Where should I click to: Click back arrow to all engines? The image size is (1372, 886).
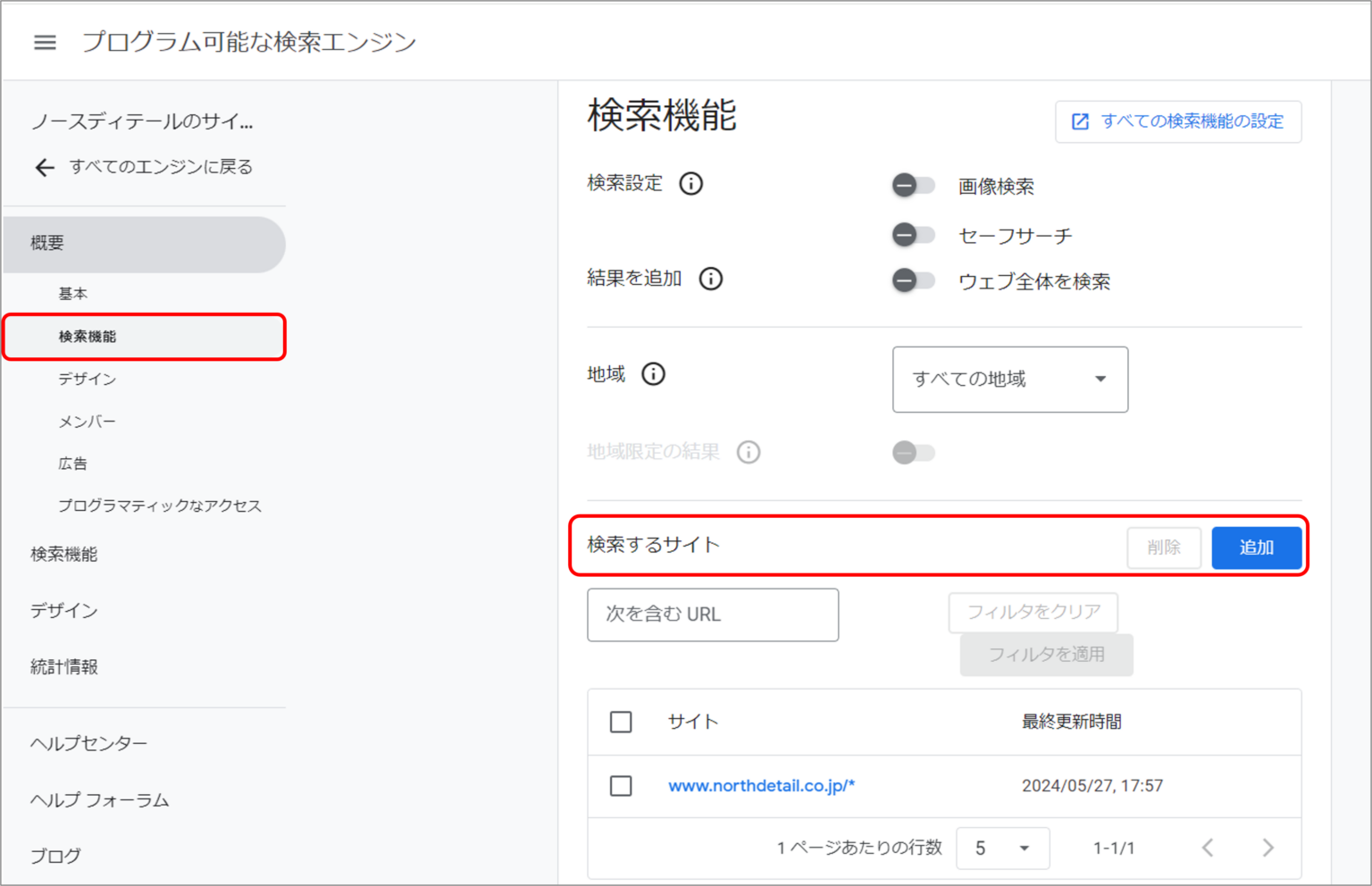tap(45, 167)
